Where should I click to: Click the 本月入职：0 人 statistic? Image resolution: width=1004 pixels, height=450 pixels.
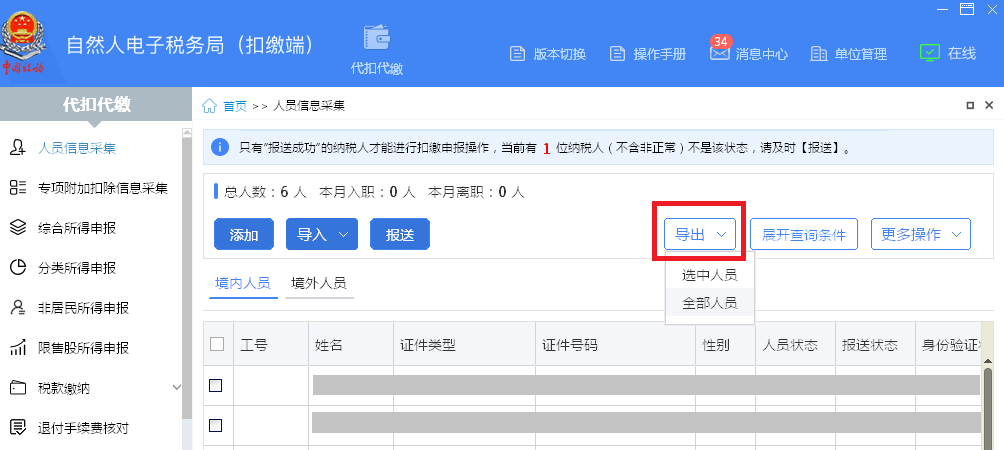(368, 191)
